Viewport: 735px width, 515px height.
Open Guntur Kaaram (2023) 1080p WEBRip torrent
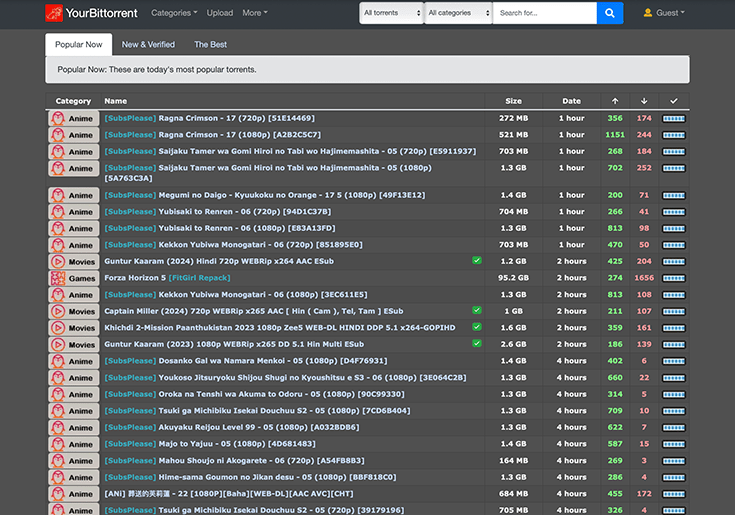(x=234, y=344)
